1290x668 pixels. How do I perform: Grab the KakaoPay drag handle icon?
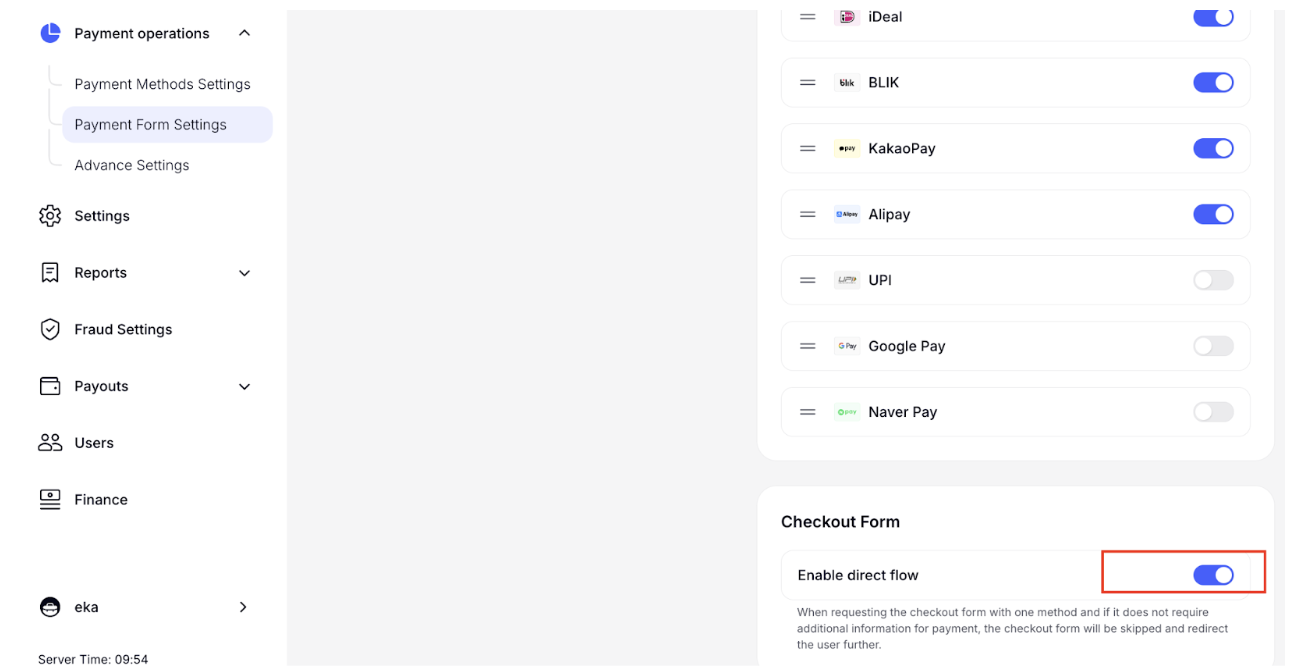(x=808, y=148)
